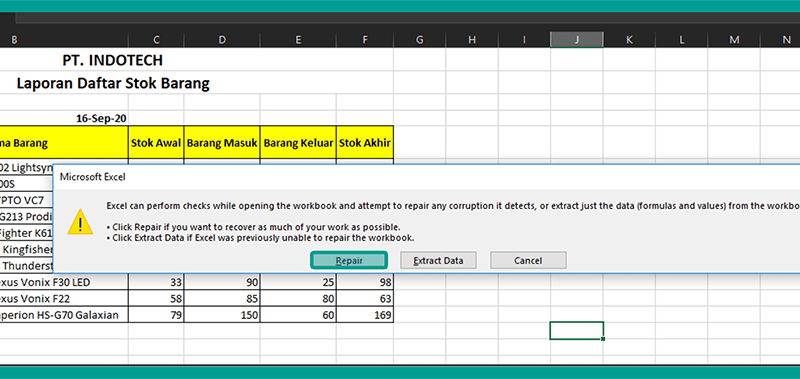The image size is (800, 379).
Task: Click Stok Awal value 58
Action: (x=156, y=298)
